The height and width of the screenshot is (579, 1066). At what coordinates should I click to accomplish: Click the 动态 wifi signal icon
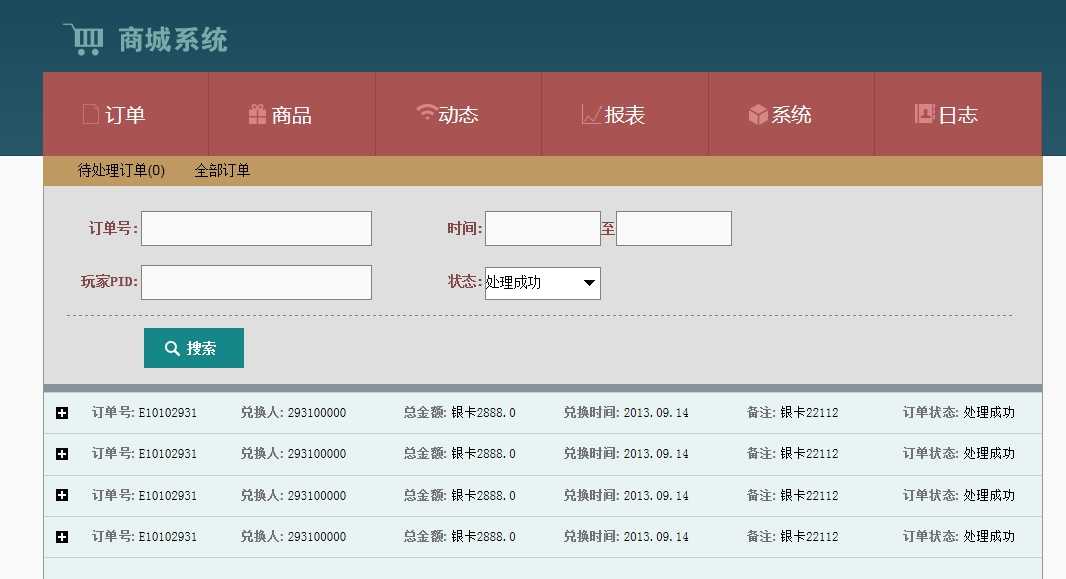pos(426,113)
